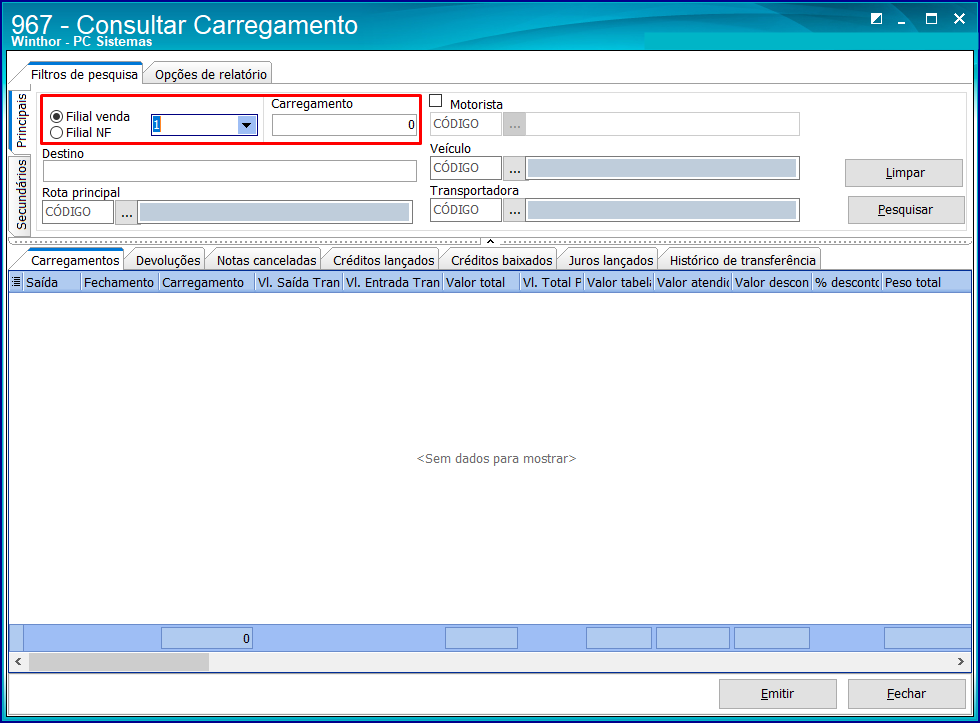
Task: Enable the Motorista checkbox
Action: point(436,101)
